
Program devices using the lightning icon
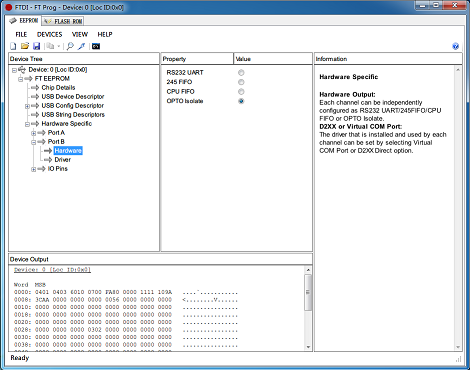(x=82, y=46)
